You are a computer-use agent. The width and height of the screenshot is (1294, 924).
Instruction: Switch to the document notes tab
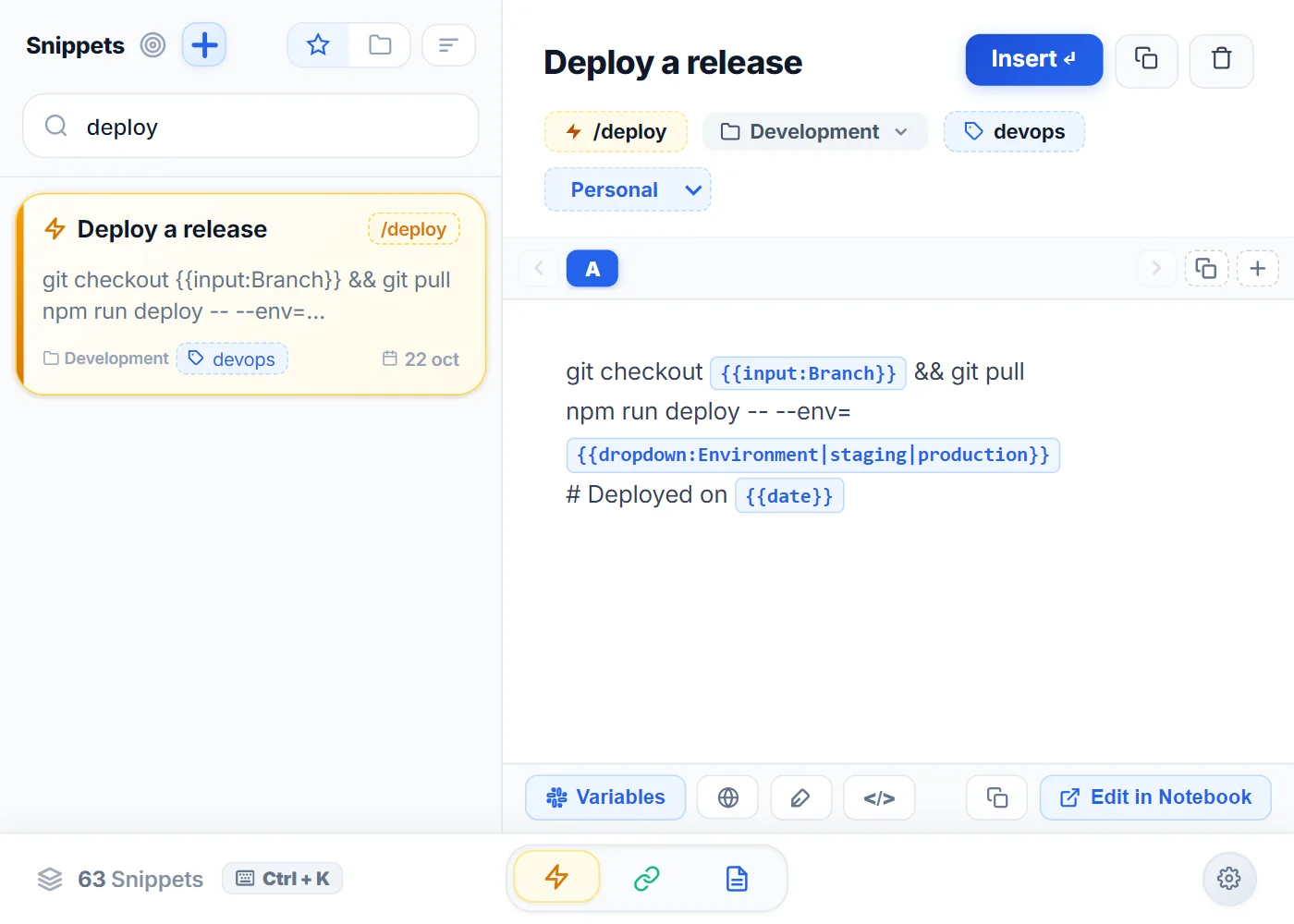point(737,878)
